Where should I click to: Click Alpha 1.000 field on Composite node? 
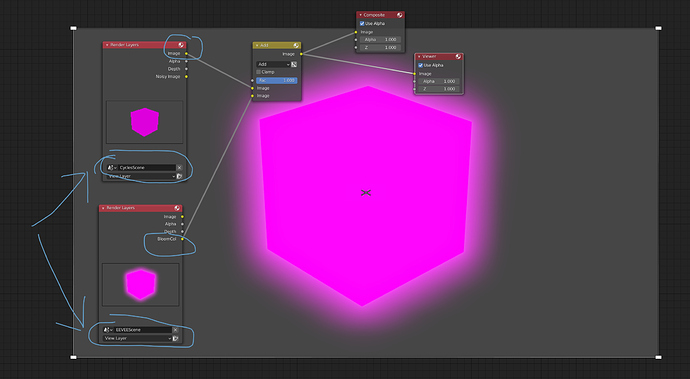pos(380,40)
